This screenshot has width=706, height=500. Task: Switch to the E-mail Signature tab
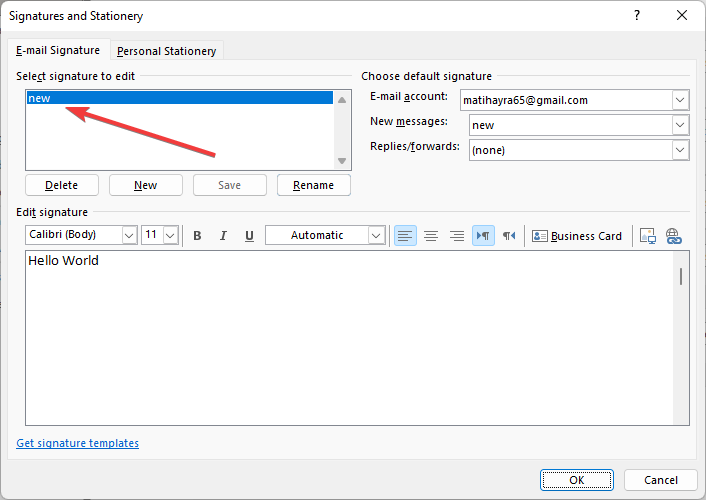point(58,50)
